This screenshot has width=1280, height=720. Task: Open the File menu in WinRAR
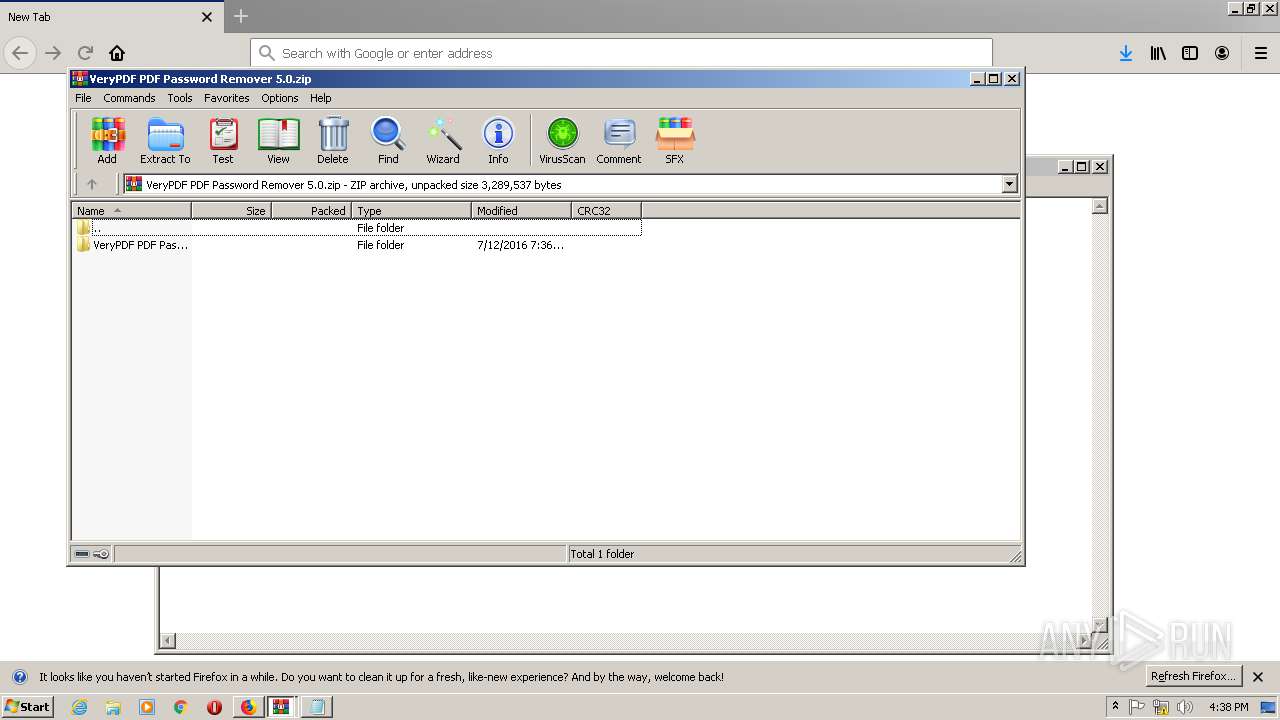tap(83, 98)
